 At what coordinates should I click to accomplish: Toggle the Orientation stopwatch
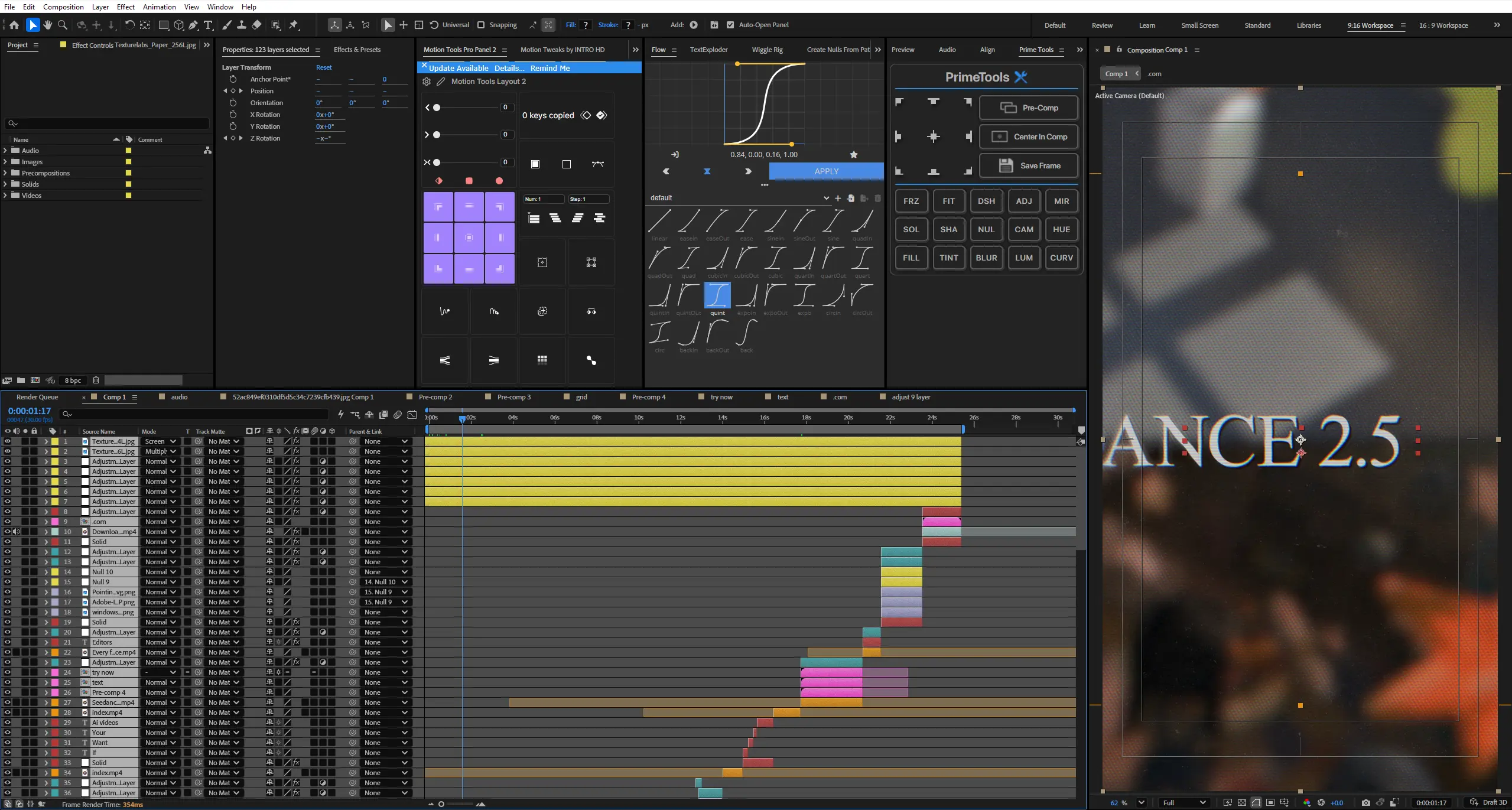tap(233, 103)
